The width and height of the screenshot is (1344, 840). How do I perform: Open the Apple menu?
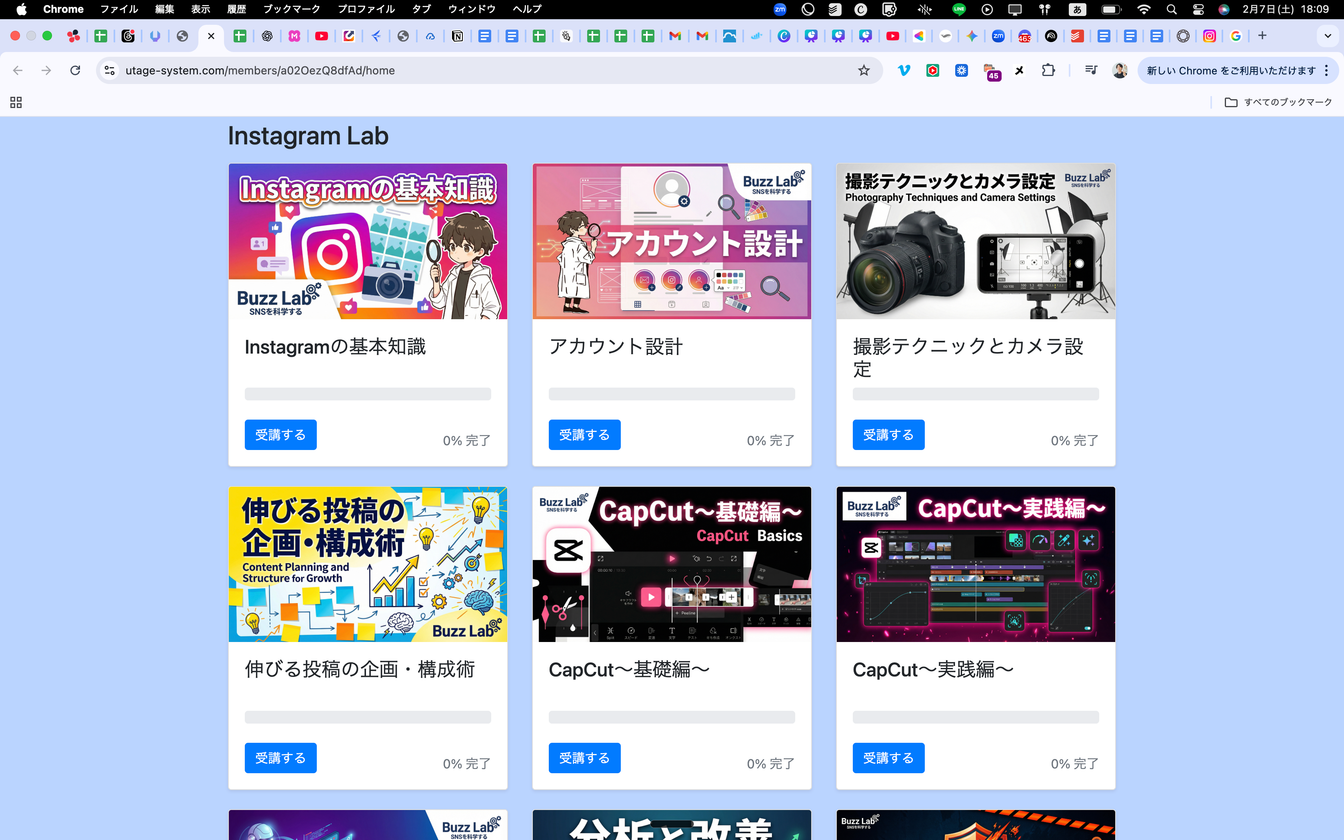point(21,9)
